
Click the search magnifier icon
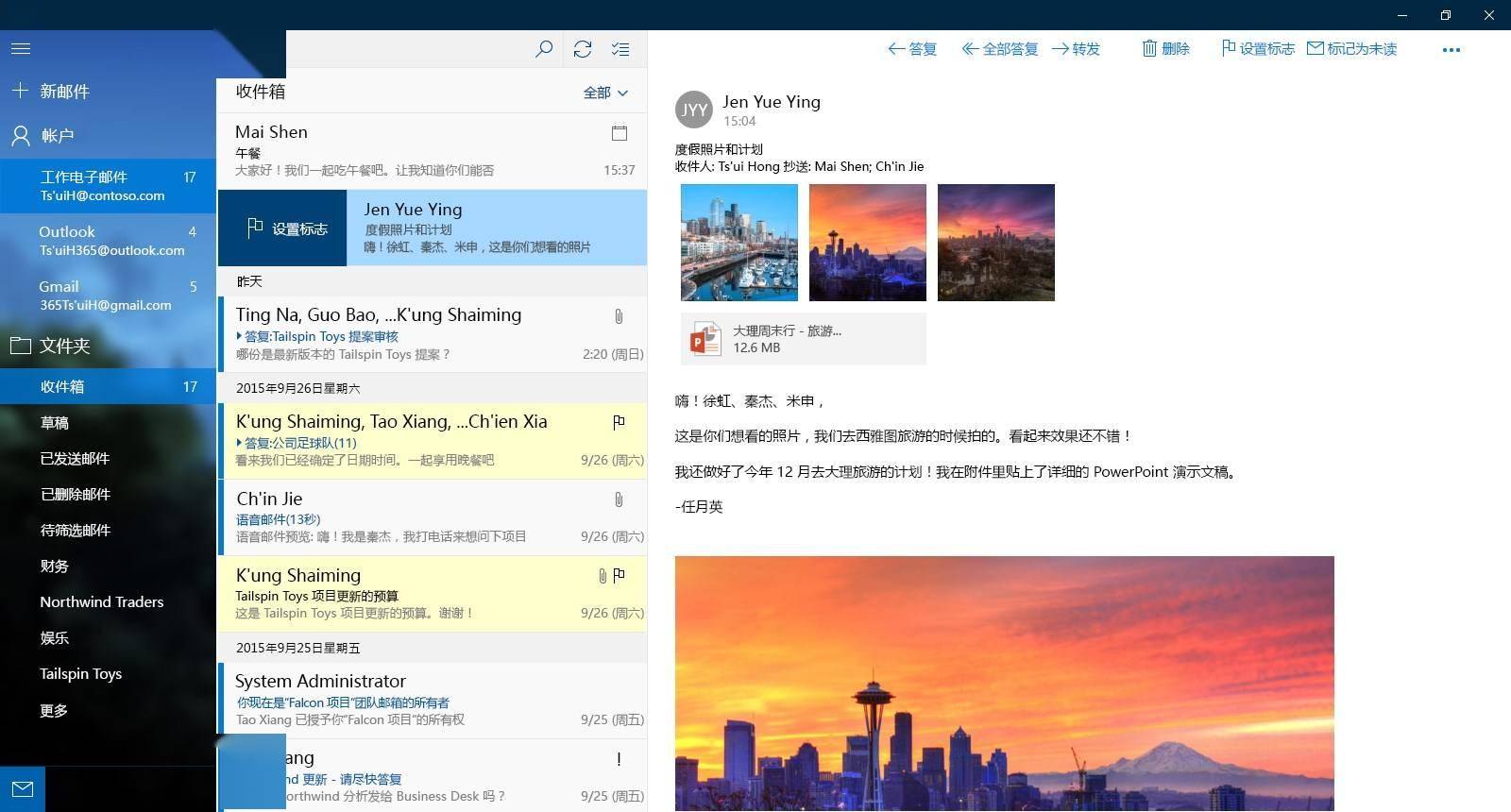coord(544,49)
